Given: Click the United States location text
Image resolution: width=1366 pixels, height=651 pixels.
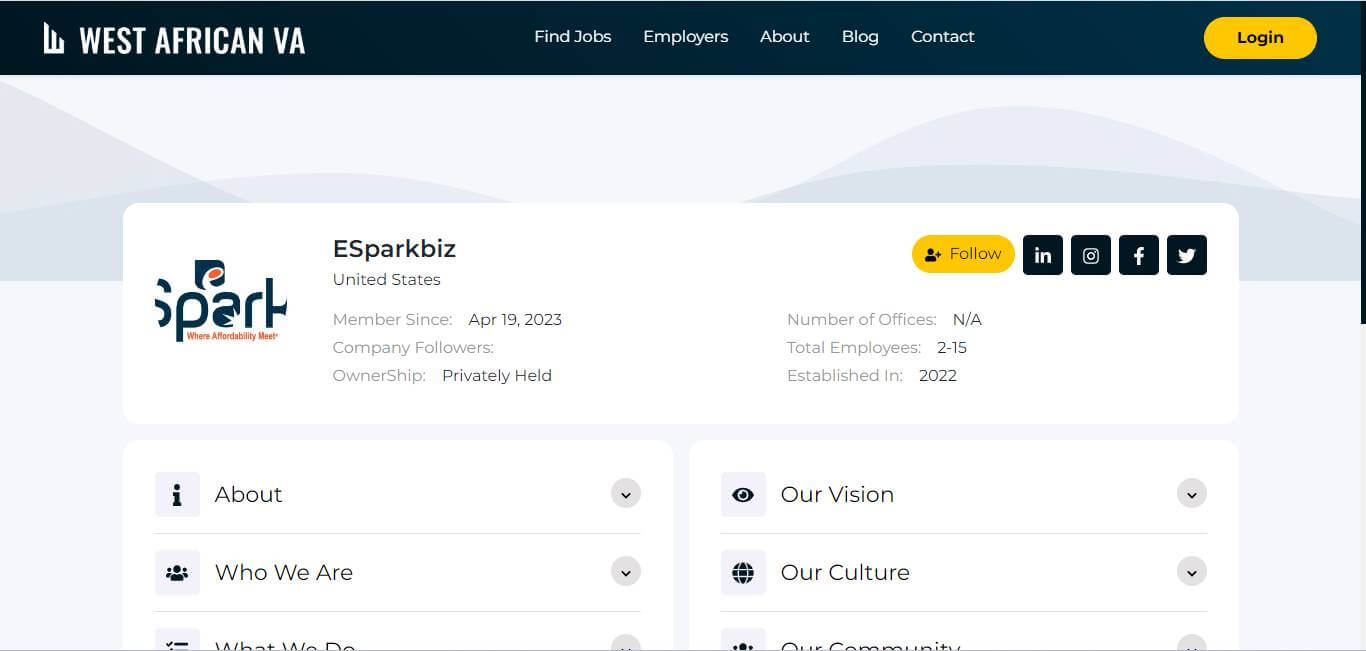Looking at the screenshot, I should tap(386, 279).
